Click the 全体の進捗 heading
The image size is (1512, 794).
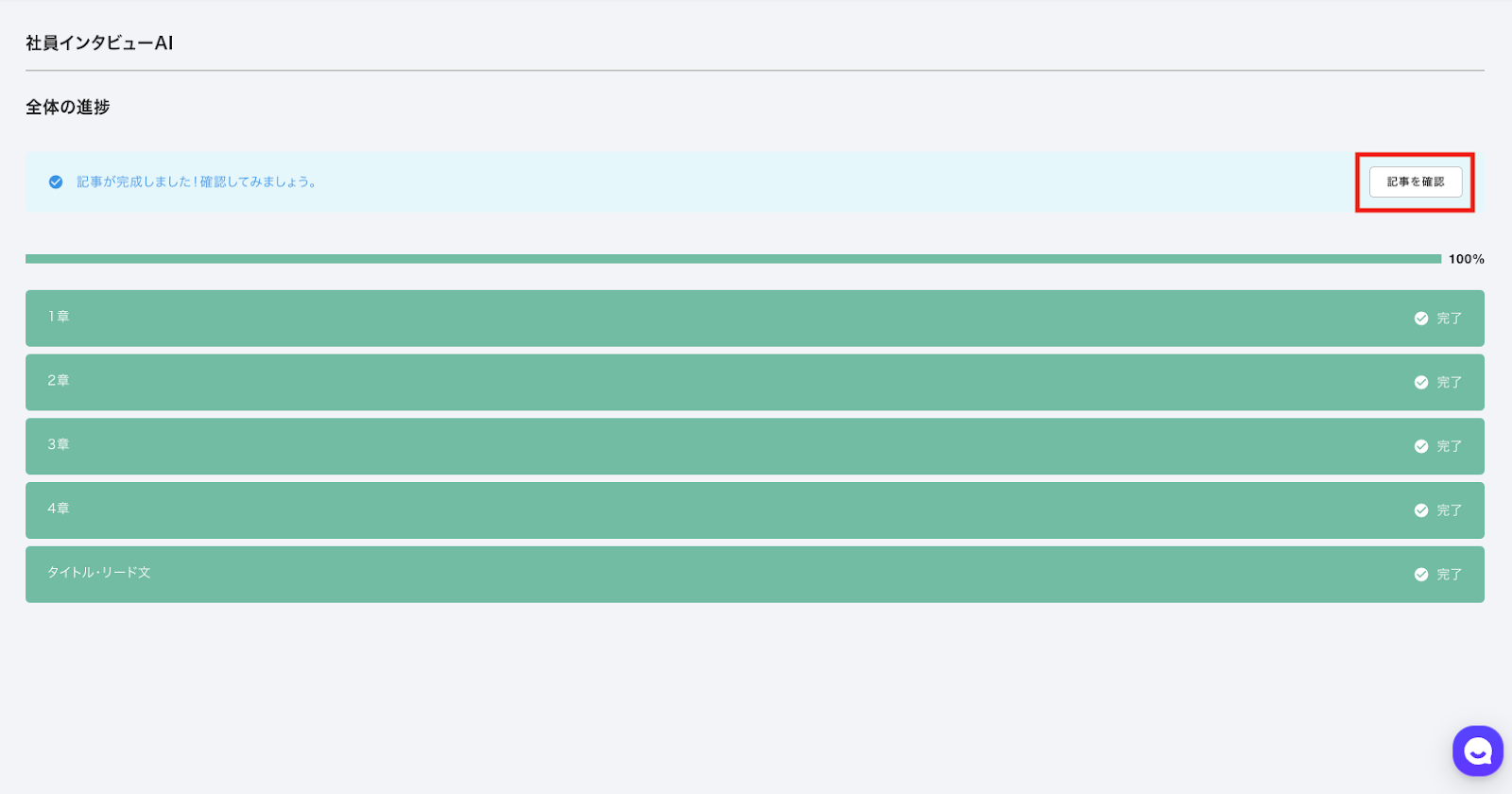68,107
